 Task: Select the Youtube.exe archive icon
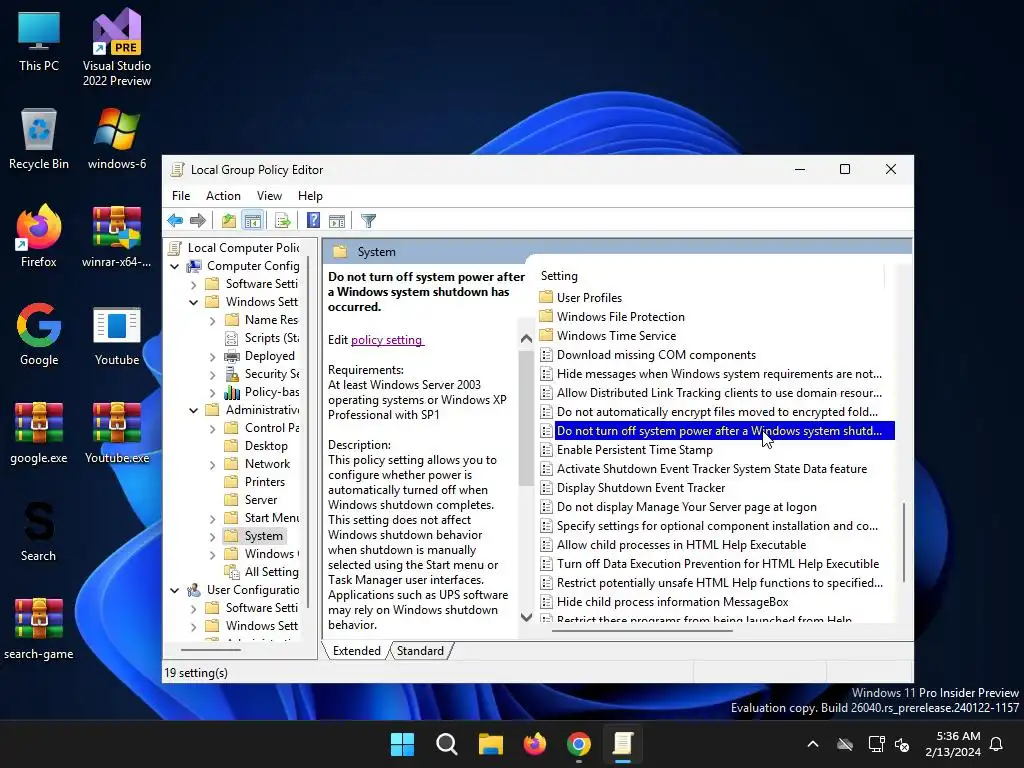pyautogui.click(x=117, y=433)
